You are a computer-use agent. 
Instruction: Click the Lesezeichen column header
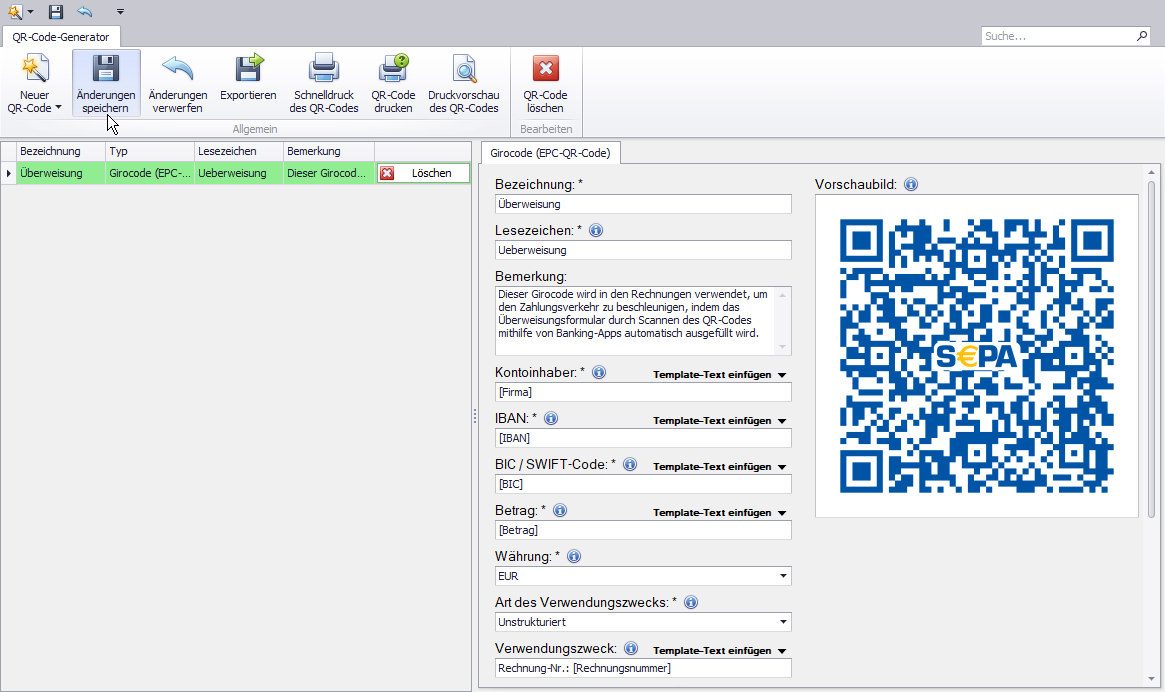coord(239,151)
